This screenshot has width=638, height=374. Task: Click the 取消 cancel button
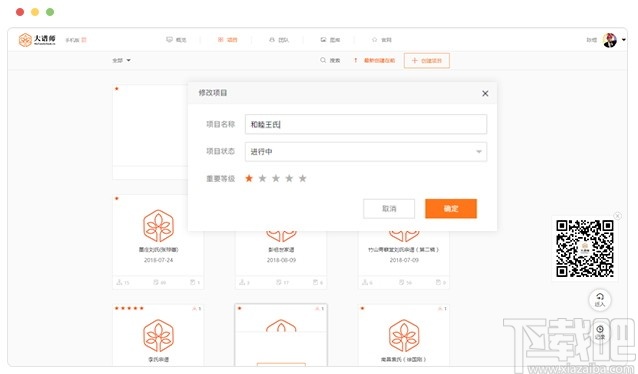click(389, 209)
